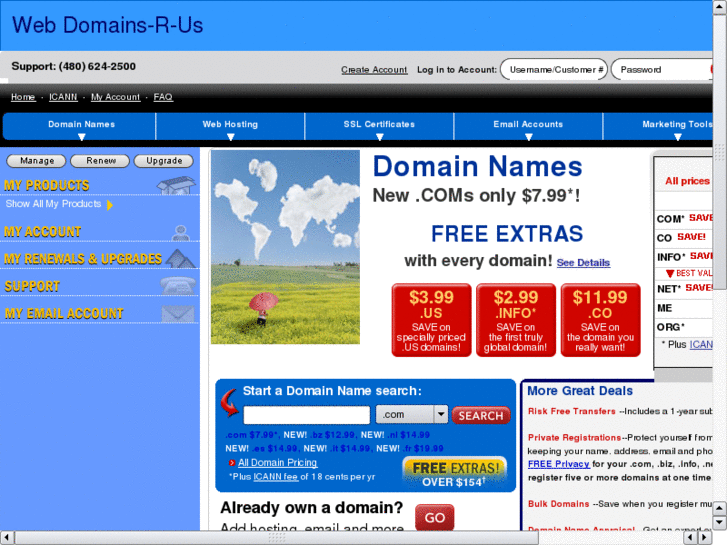727x545 pixels.
Task: Open the .com extension dropdown
Action: [412, 414]
